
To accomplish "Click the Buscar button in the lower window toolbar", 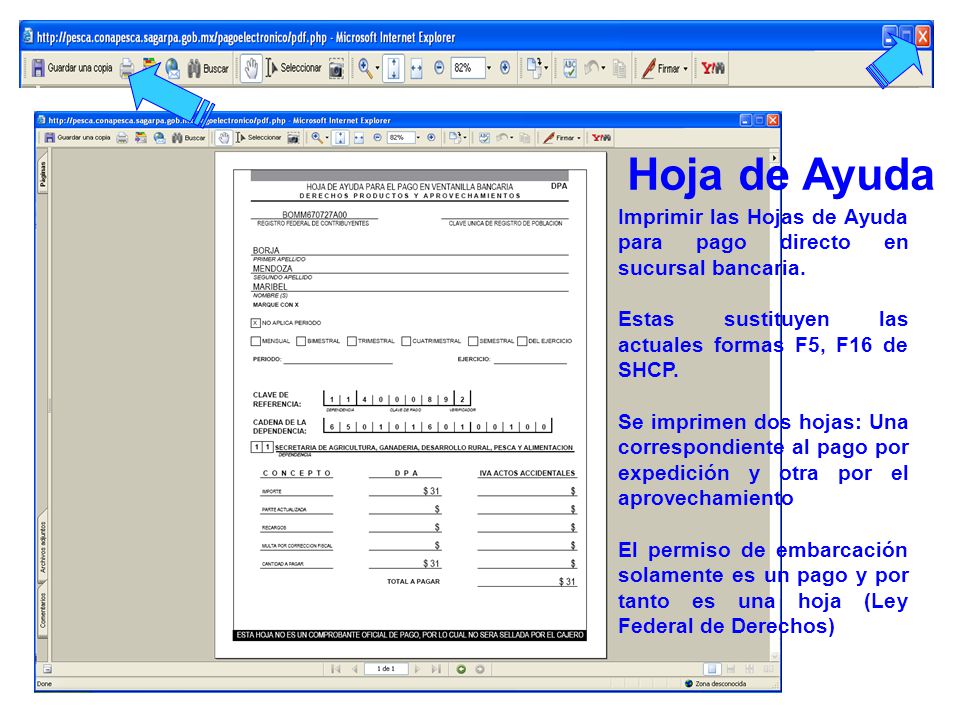I will [189, 138].
